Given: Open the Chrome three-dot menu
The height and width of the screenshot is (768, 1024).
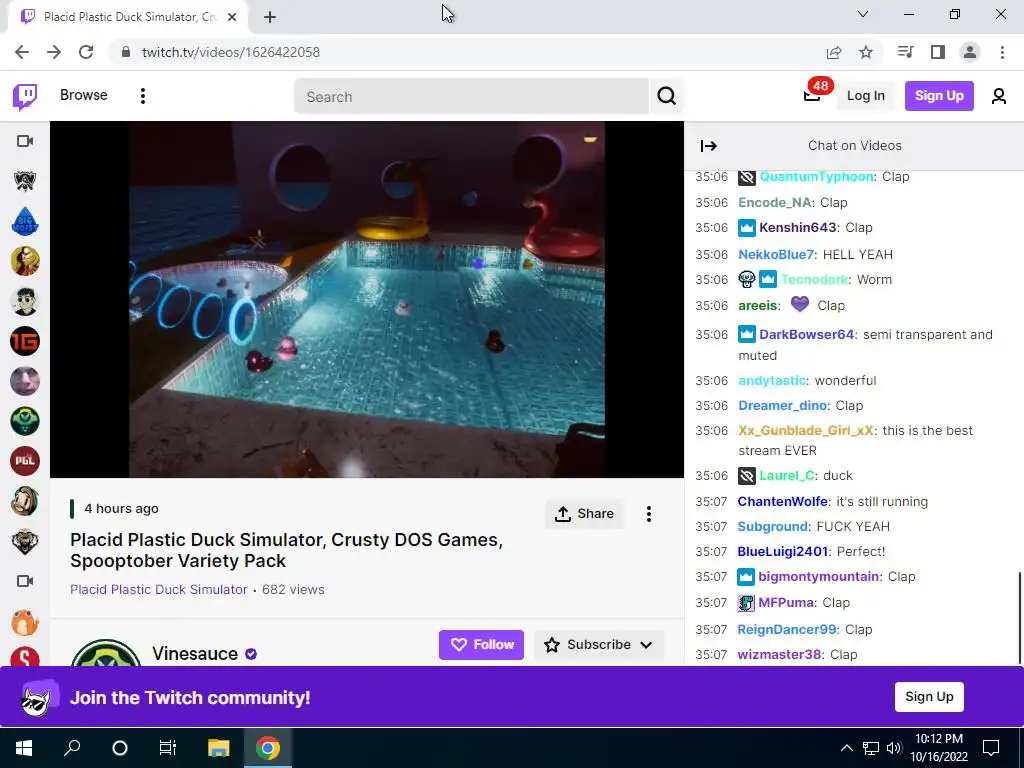Looking at the screenshot, I should pos(1002,52).
